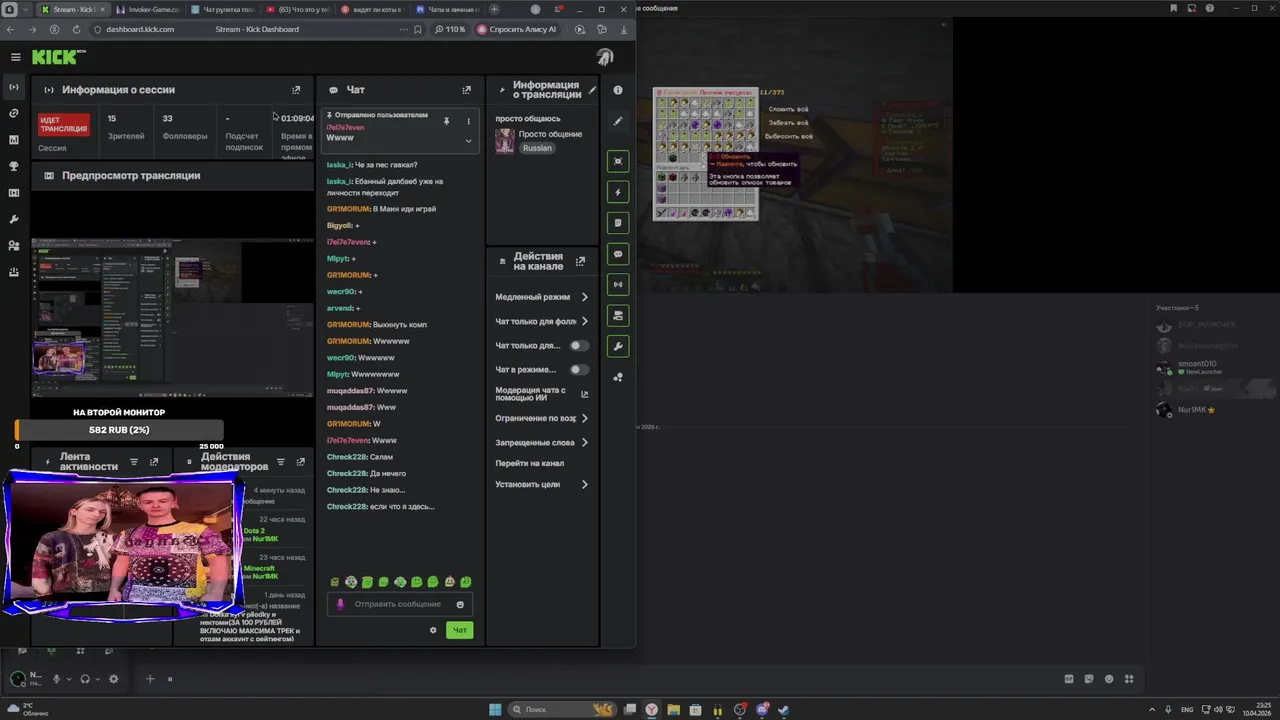The height and width of the screenshot is (720, 1280).
Task: Click the info icon in right toolbar
Action: coord(618,90)
